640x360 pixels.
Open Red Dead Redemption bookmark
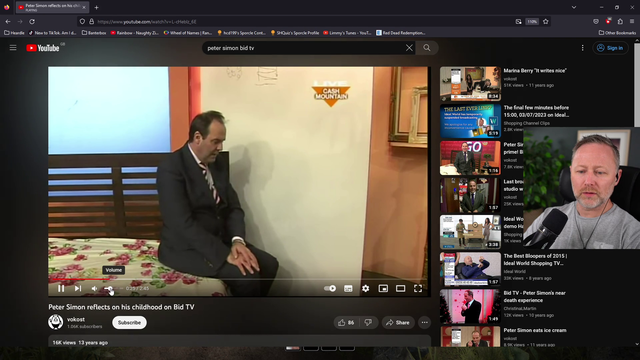coord(401,33)
